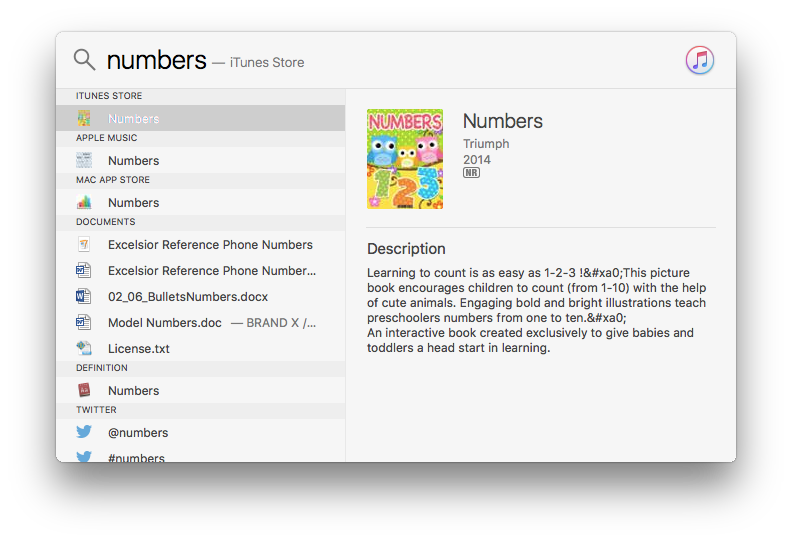Click the iTunes music note icon

700,60
